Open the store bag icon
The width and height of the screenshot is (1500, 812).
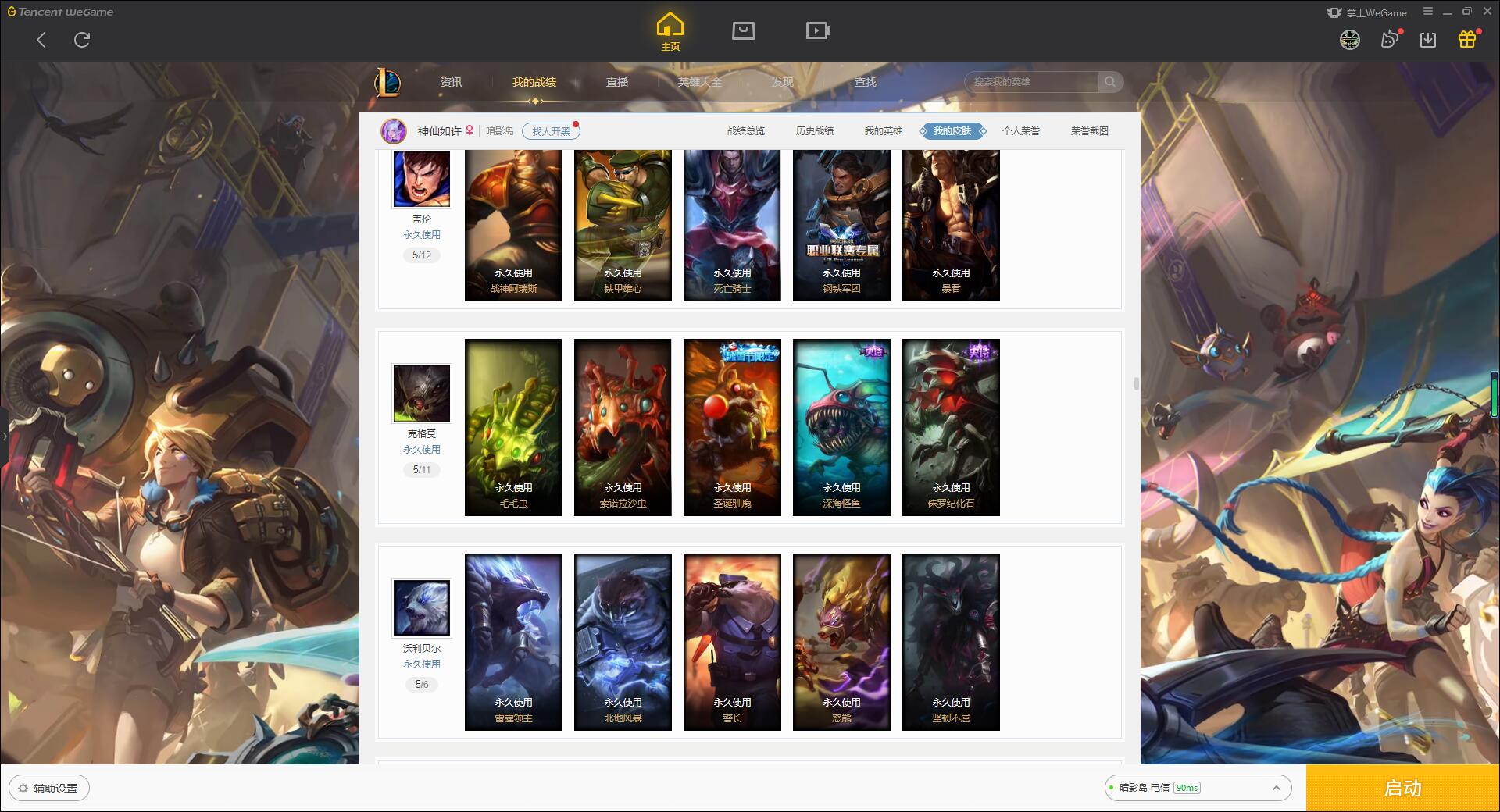[x=743, y=30]
